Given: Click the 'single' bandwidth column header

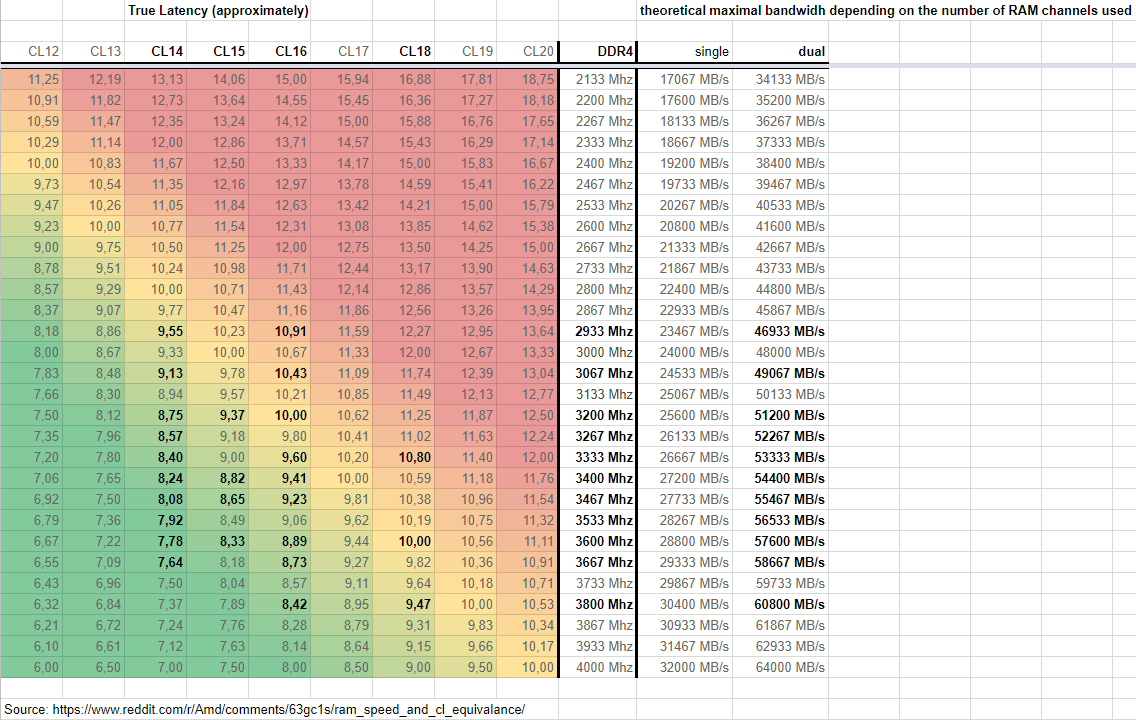Looking at the screenshot, I should 685,51.
